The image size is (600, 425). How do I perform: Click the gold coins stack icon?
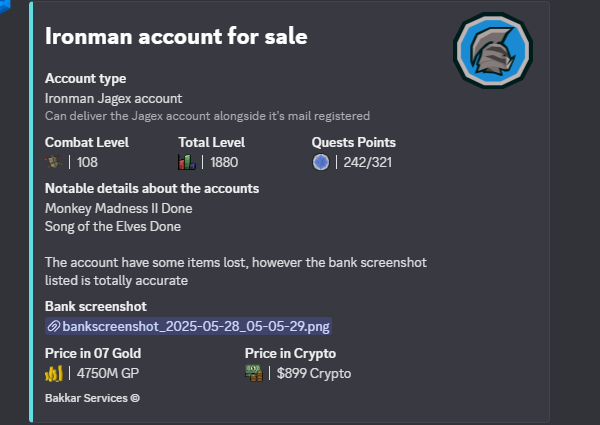click(54, 373)
